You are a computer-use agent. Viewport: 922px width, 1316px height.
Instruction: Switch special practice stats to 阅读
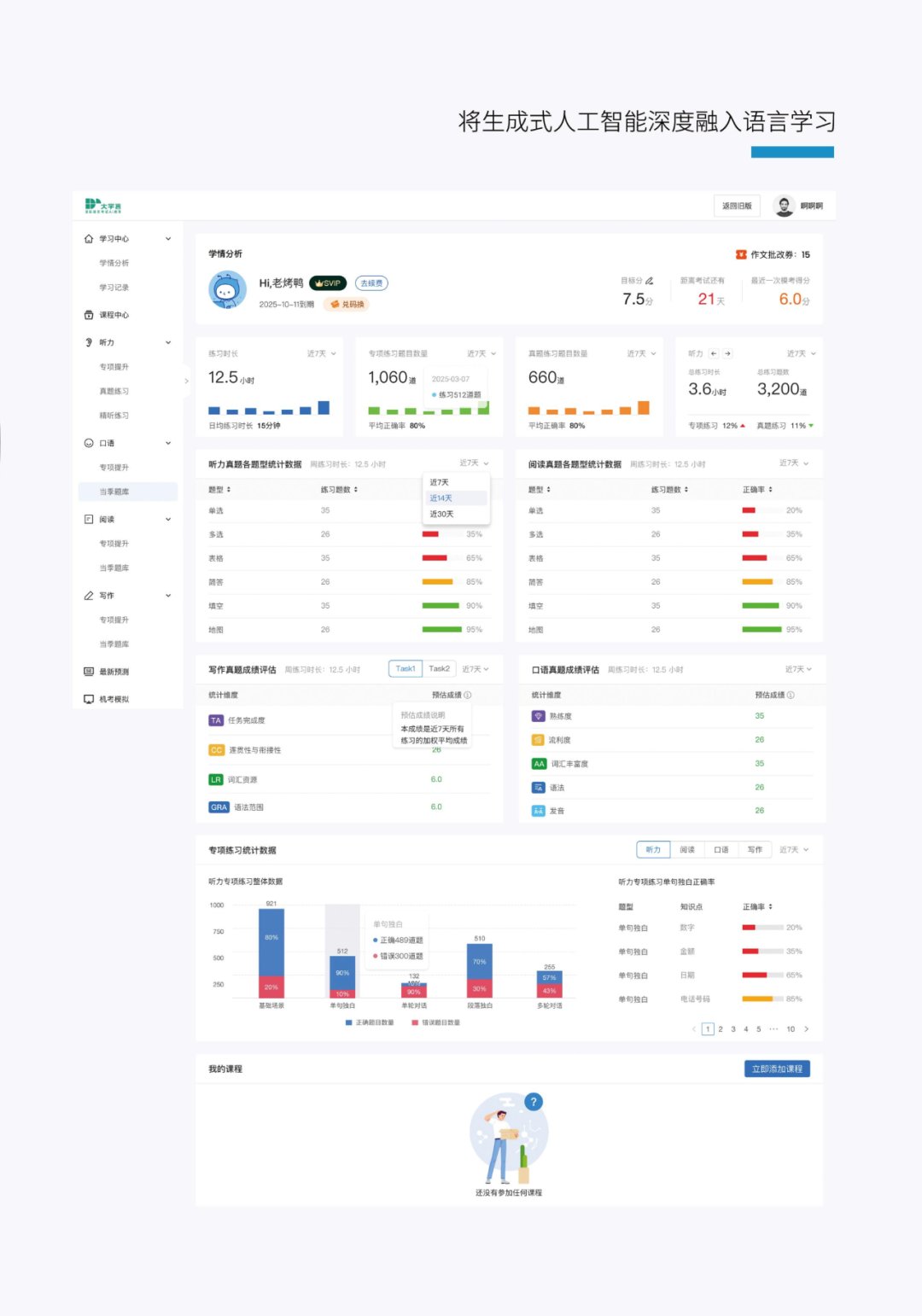pos(687,850)
